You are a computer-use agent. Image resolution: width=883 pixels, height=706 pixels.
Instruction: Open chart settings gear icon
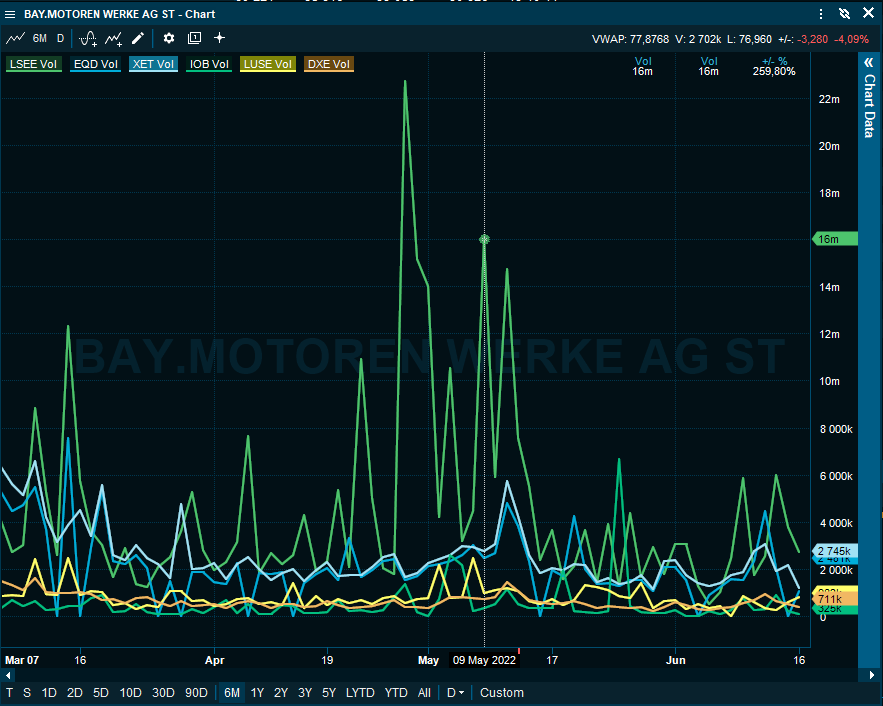[x=169, y=38]
